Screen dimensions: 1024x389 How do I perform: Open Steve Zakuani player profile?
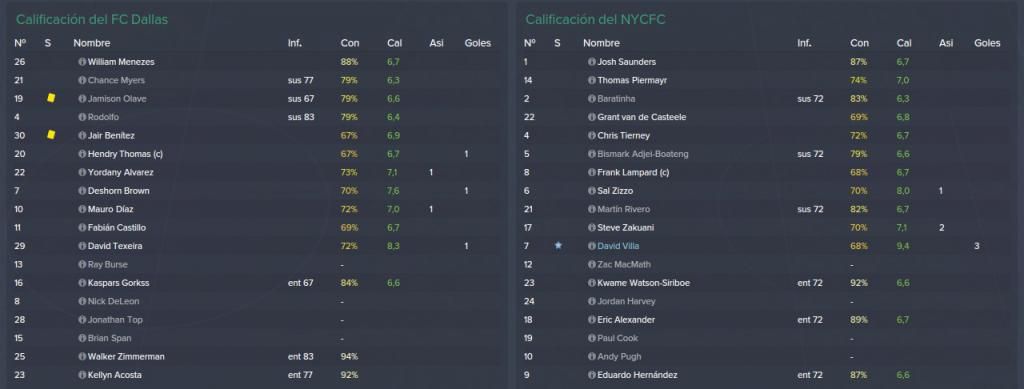pos(626,228)
